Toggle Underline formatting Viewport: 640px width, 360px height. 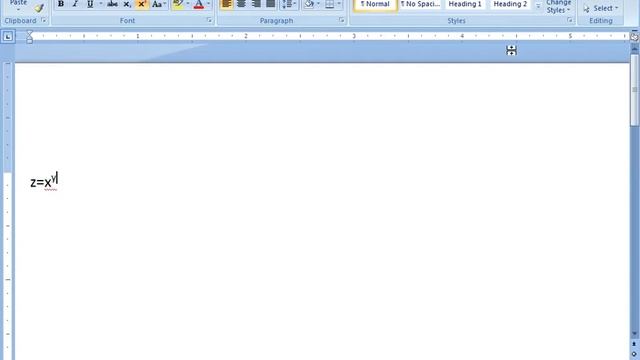pos(90,4)
